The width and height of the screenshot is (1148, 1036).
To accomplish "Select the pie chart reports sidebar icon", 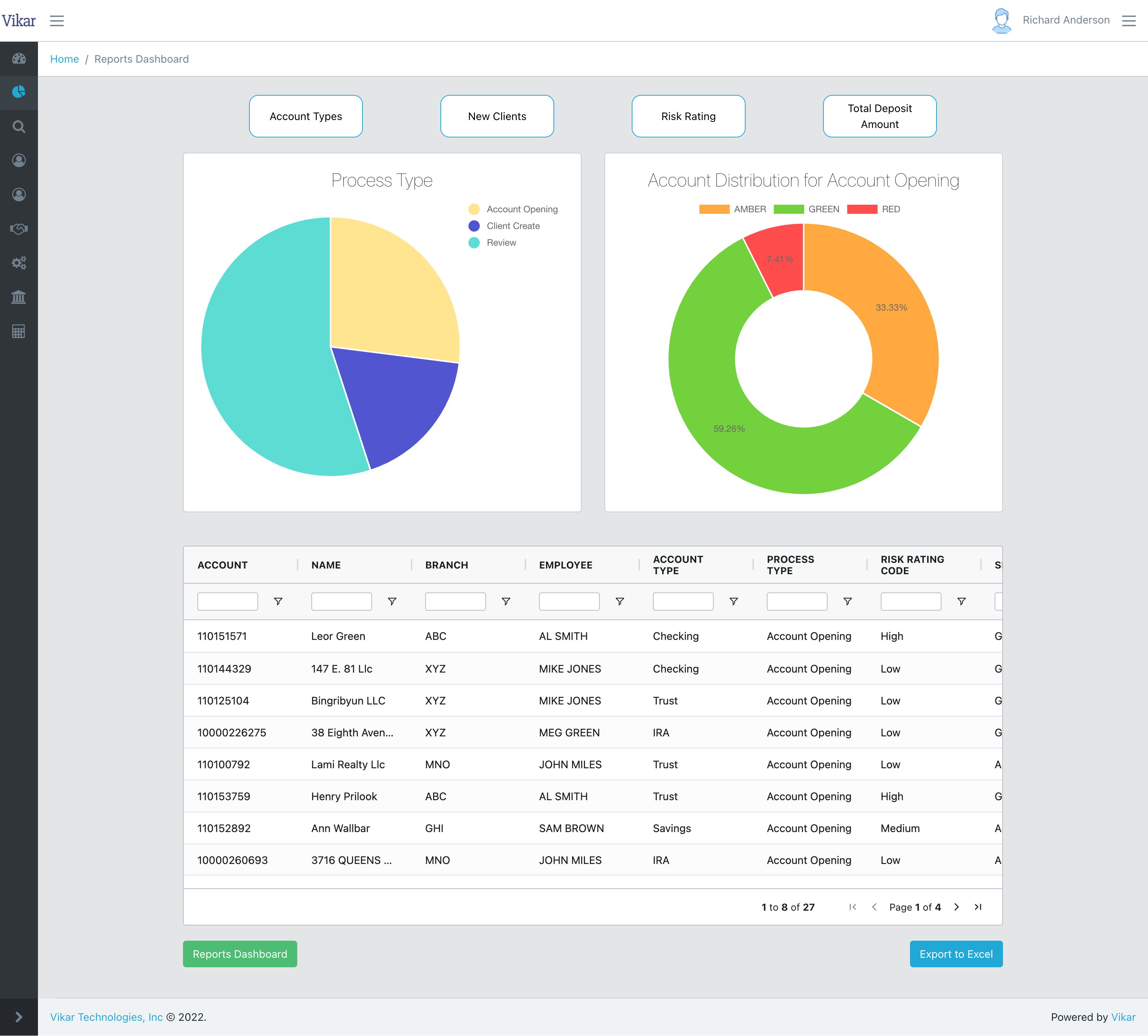I will [x=19, y=92].
